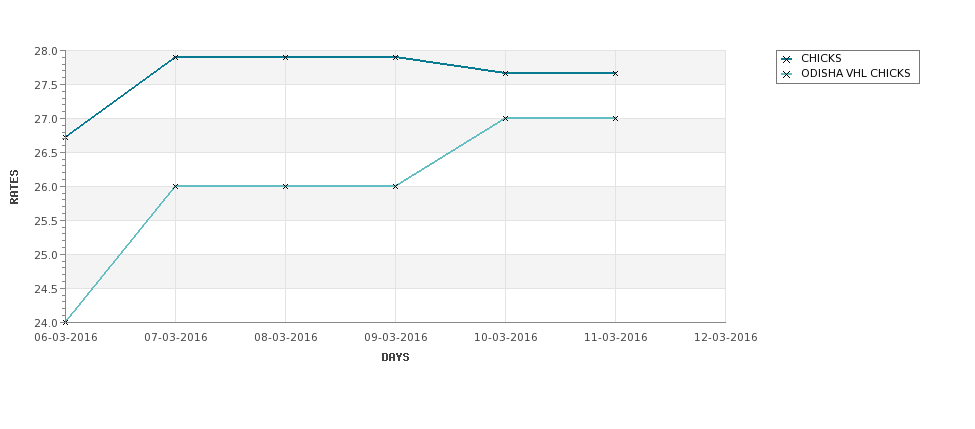Click the DAYS x-axis title
This screenshot has height=429, width=975.
[395, 358]
